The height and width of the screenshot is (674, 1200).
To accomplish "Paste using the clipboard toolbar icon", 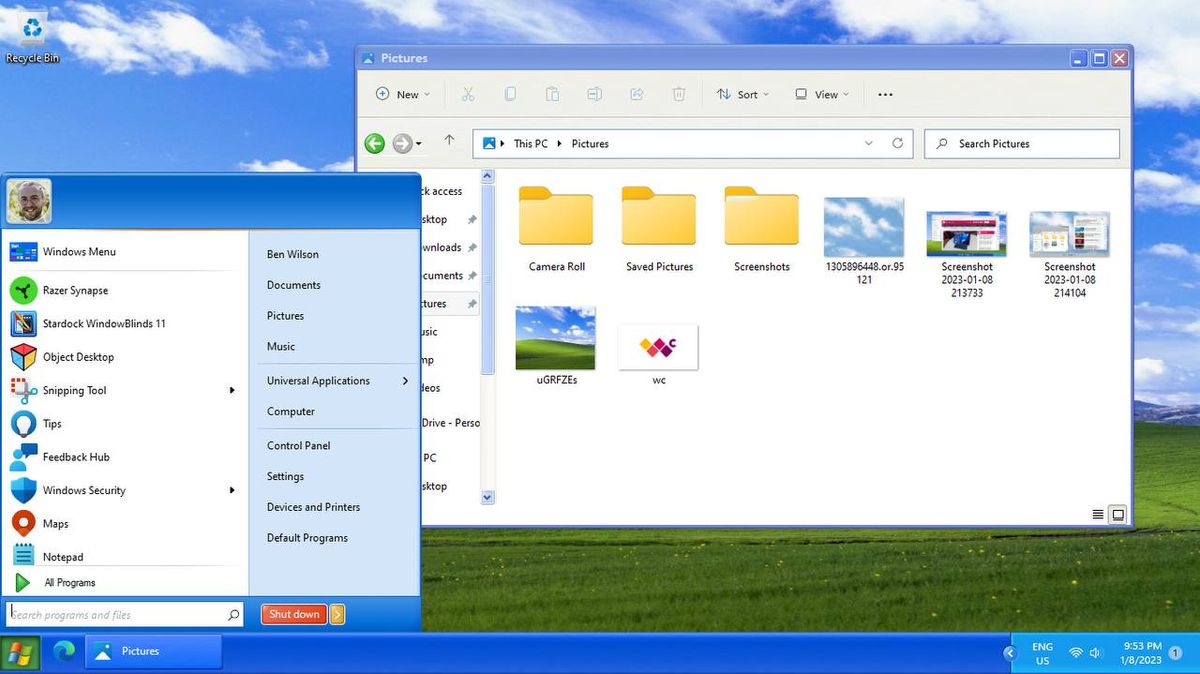I will [x=552, y=93].
